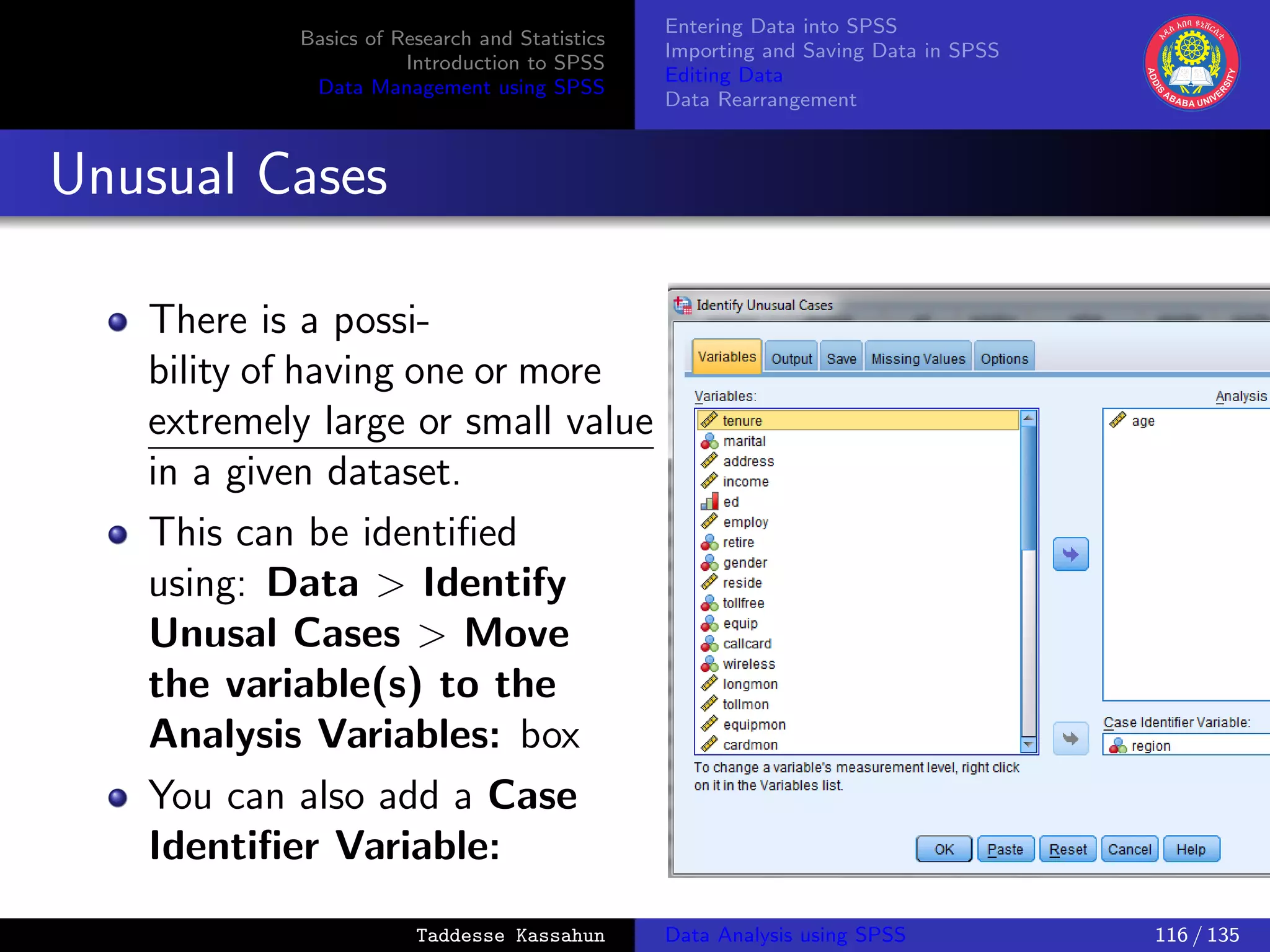Click the Paste button
The height and width of the screenshot is (952, 1270).
pyautogui.click(x=1005, y=849)
